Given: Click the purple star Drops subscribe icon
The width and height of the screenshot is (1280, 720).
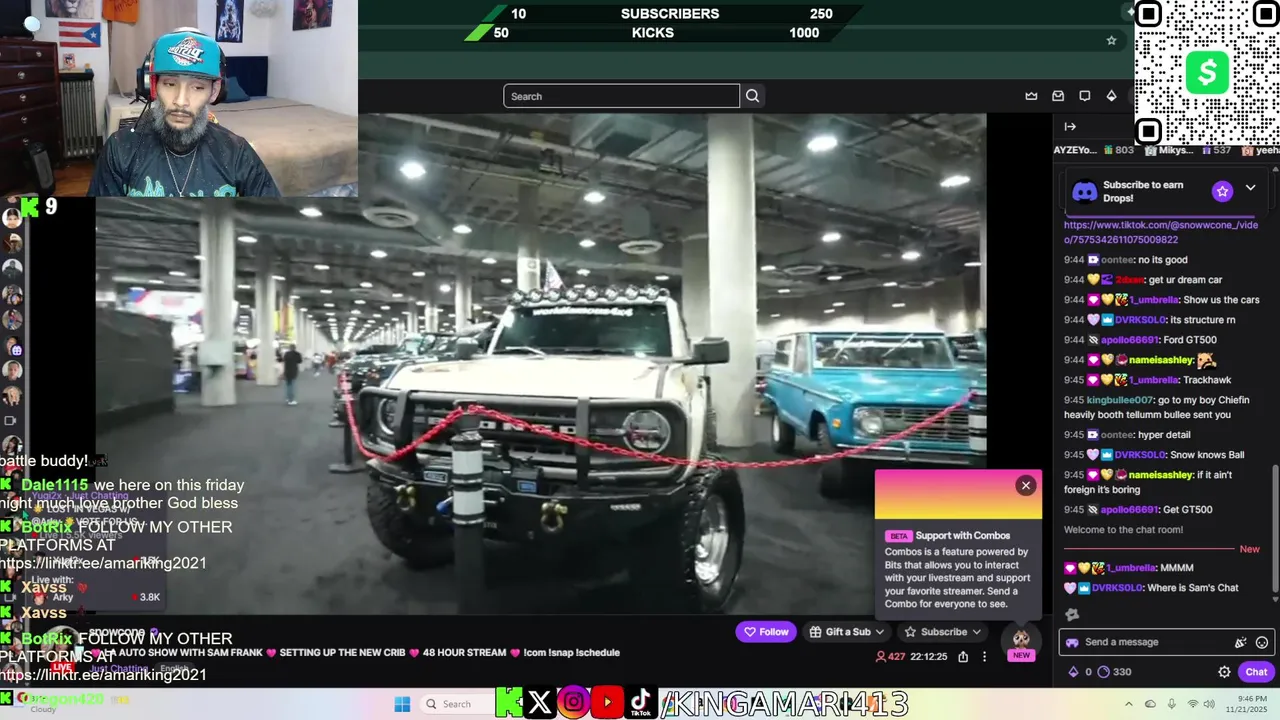Looking at the screenshot, I should coord(1222,191).
